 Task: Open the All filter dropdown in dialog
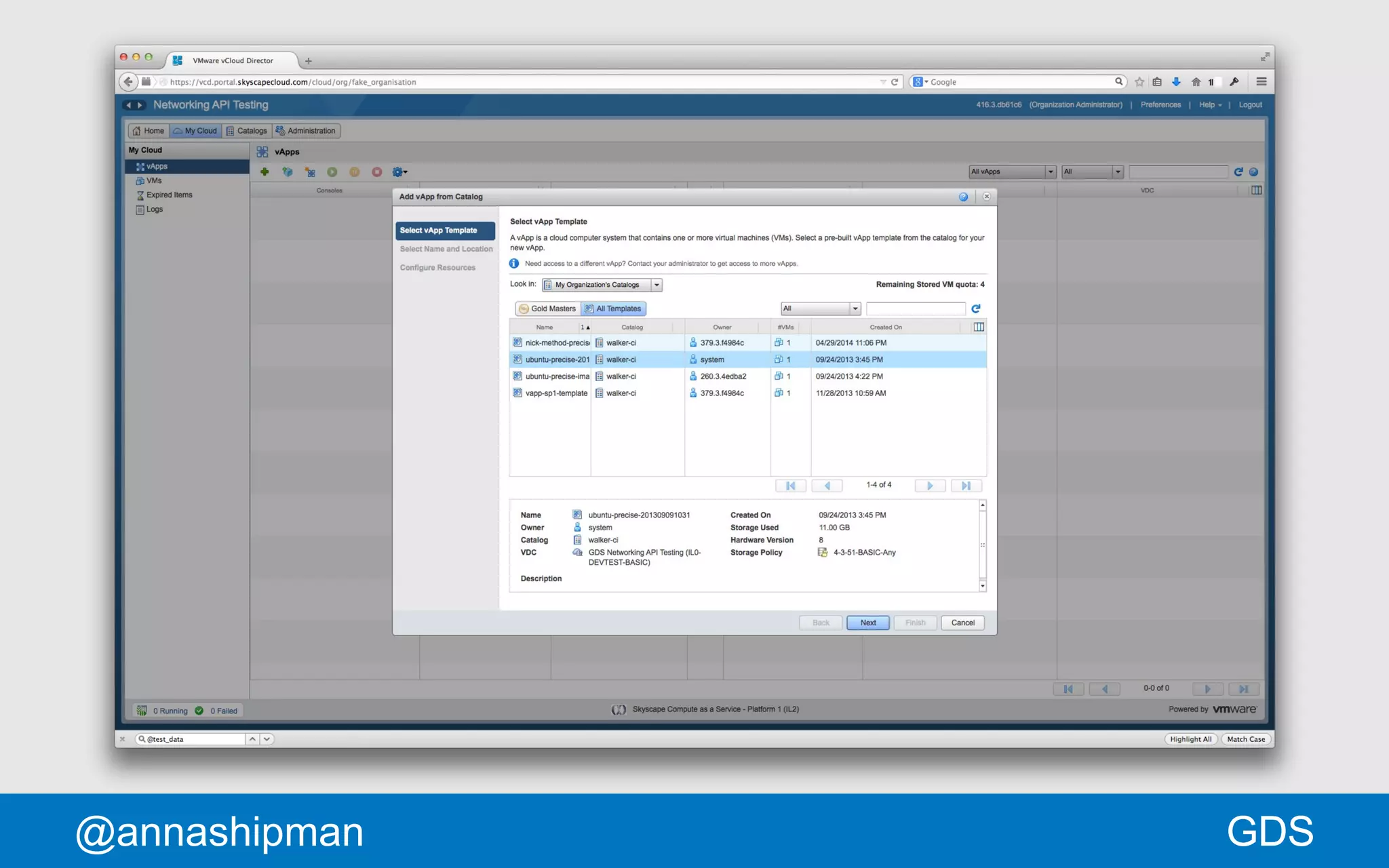[855, 309]
